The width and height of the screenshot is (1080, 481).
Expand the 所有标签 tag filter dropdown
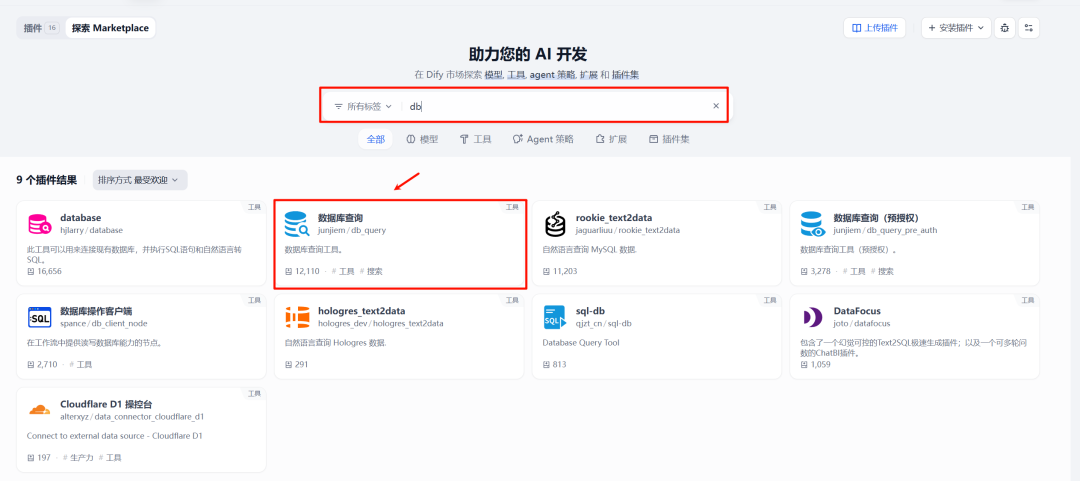coord(363,106)
